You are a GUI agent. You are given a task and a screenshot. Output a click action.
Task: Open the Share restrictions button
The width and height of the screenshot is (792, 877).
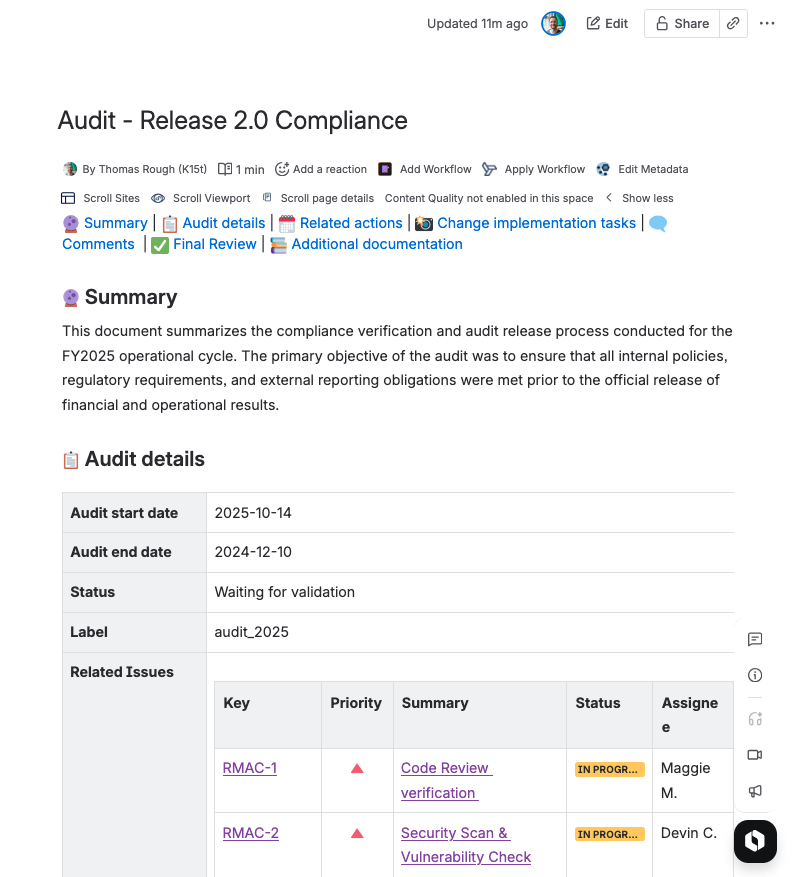click(x=682, y=24)
